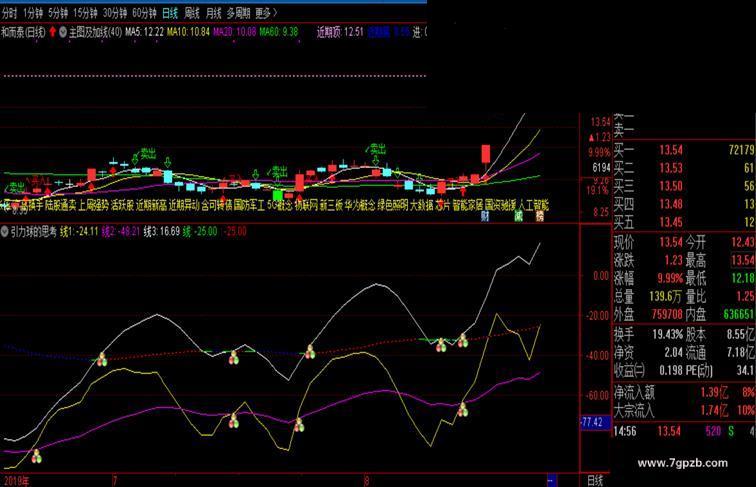
Task: Click the 智能家居 concept tag
Action: pos(468,206)
